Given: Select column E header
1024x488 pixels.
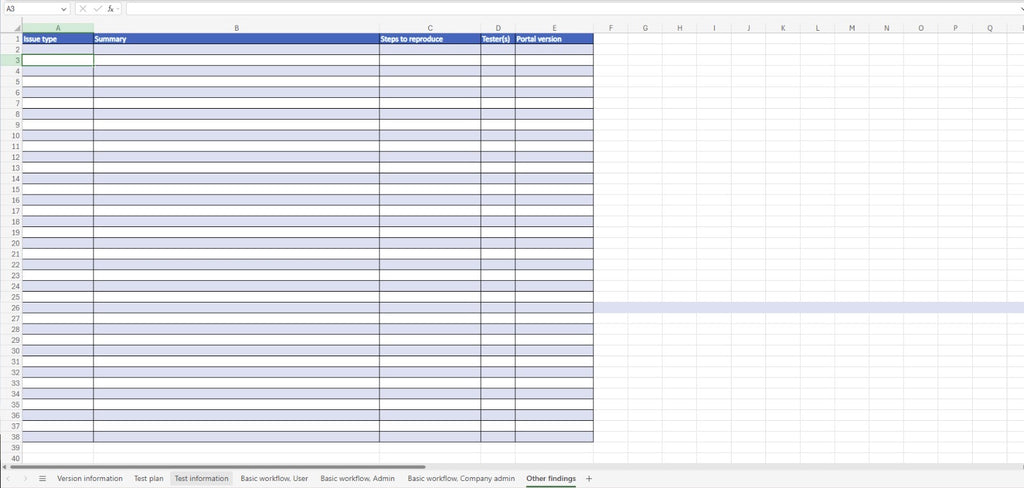Looking at the screenshot, I should point(554,28).
